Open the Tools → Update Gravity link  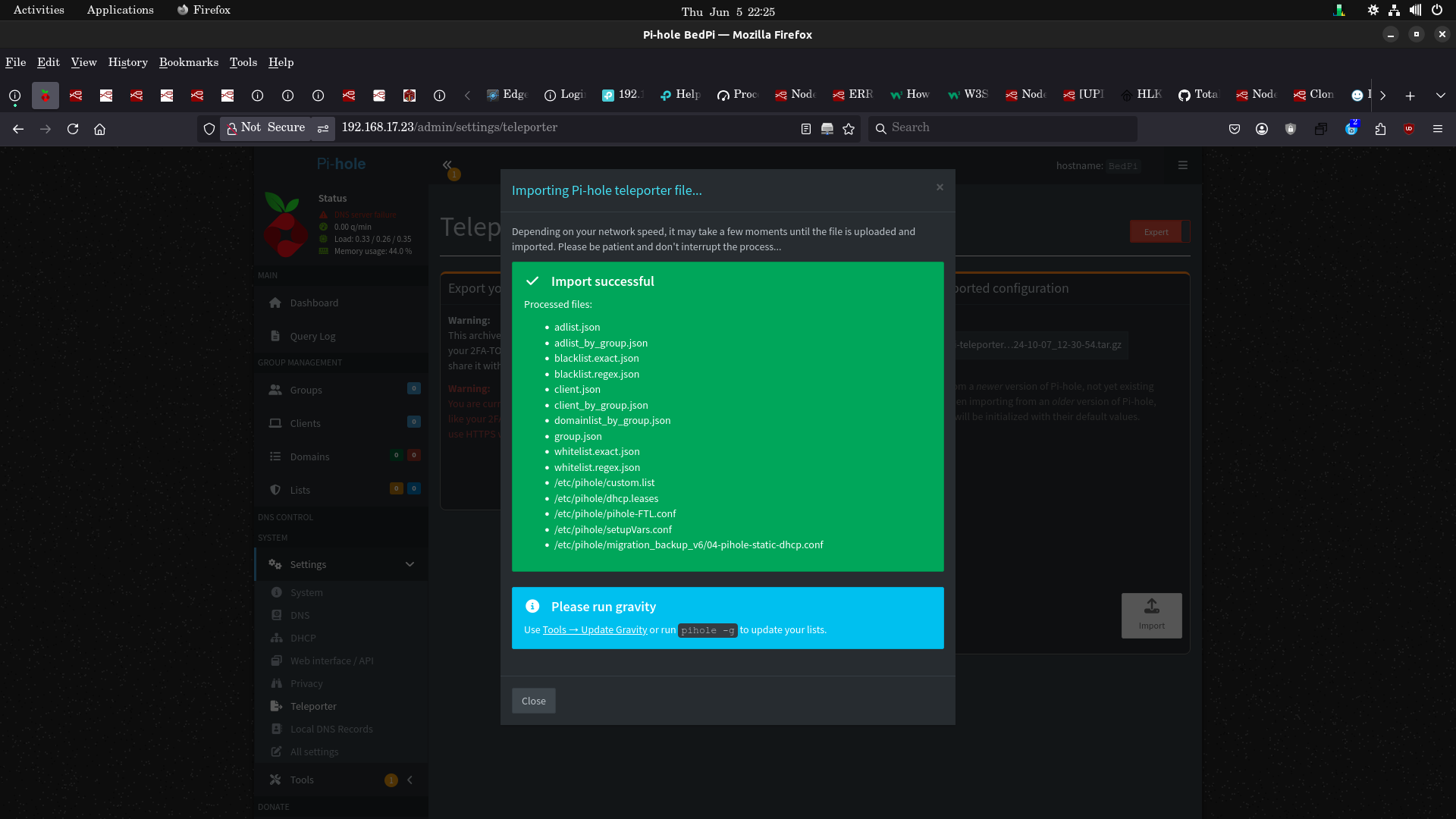click(595, 629)
